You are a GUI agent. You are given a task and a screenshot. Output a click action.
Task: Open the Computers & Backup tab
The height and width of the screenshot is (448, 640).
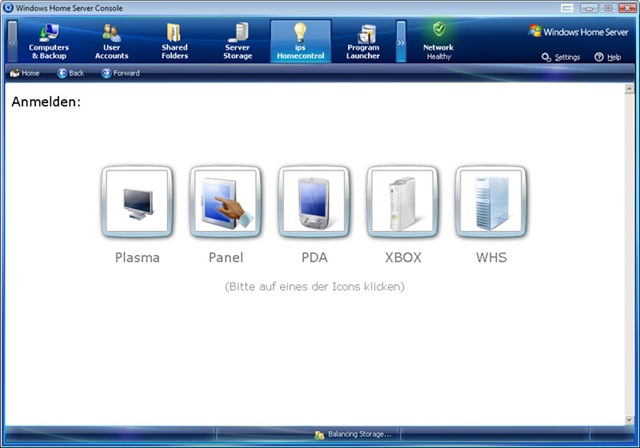(49, 42)
